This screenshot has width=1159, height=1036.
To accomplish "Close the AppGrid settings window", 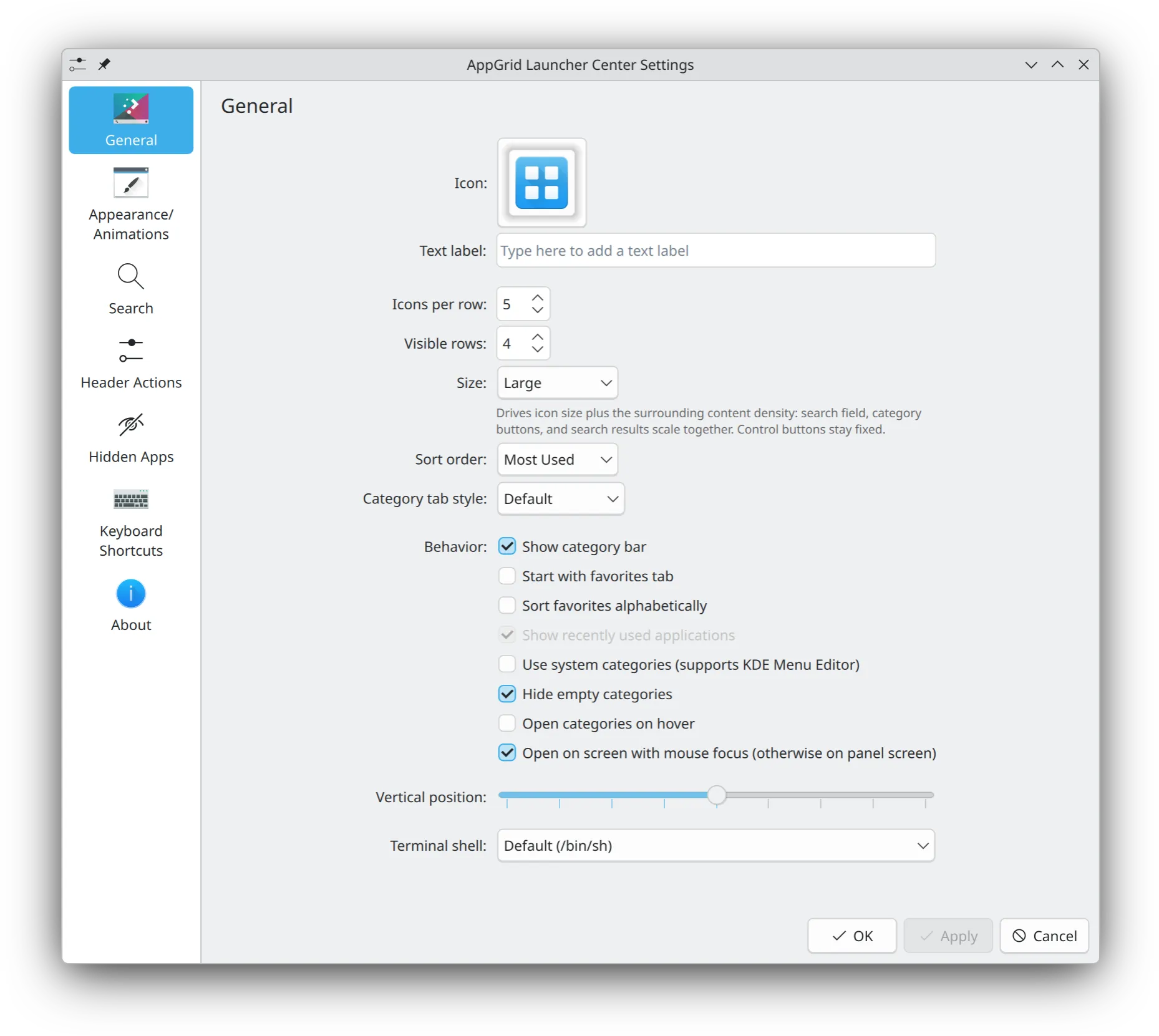I will (1084, 65).
